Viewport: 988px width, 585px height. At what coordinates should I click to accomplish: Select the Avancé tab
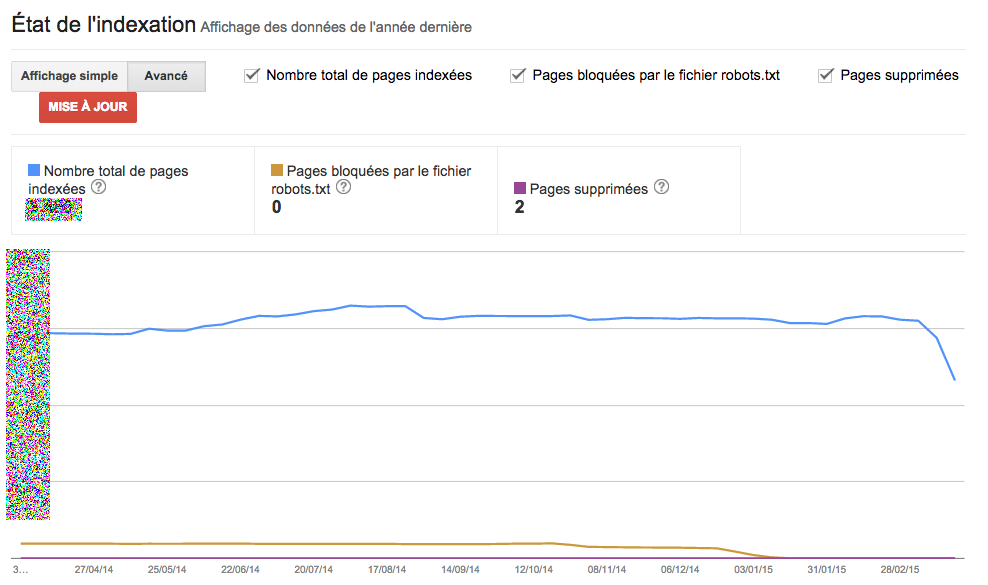pos(166,76)
